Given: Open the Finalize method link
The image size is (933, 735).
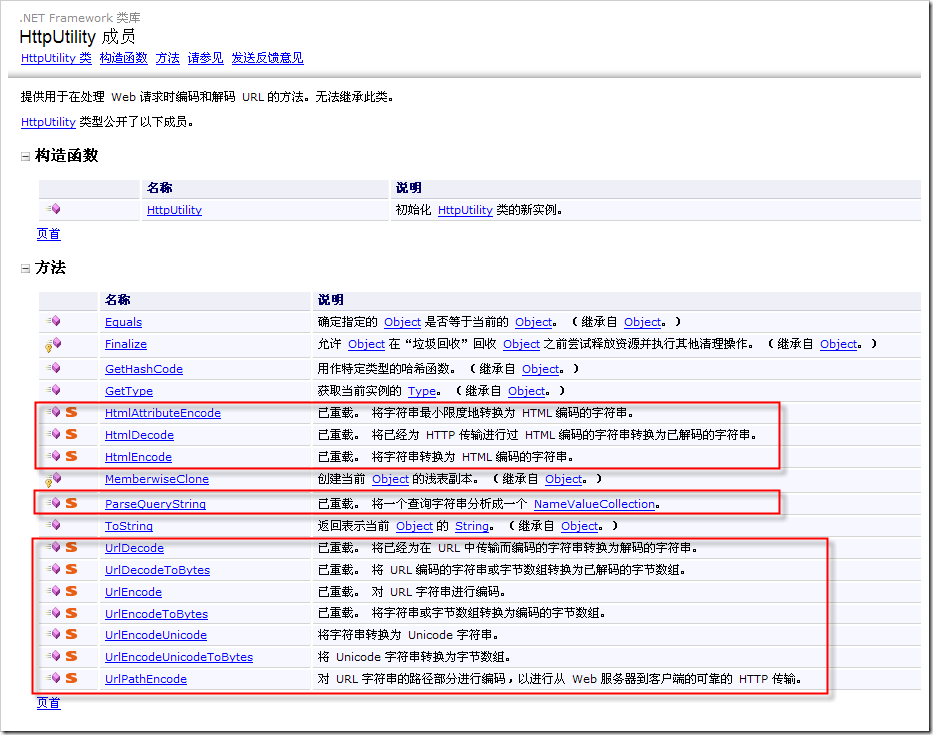Looking at the screenshot, I should 126,344.
